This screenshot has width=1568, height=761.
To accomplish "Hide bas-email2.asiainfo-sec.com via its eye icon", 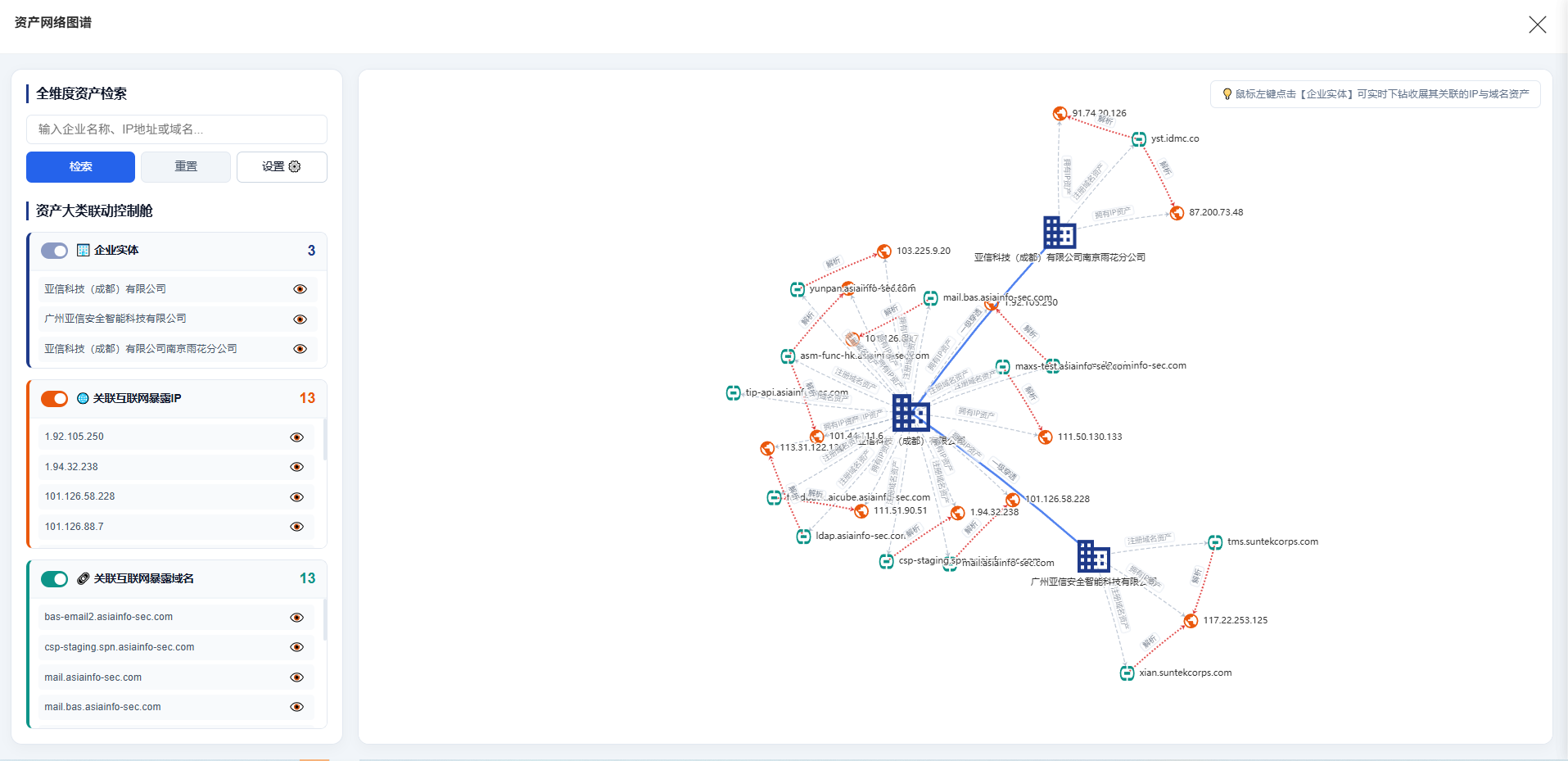I will pos(297,618).
